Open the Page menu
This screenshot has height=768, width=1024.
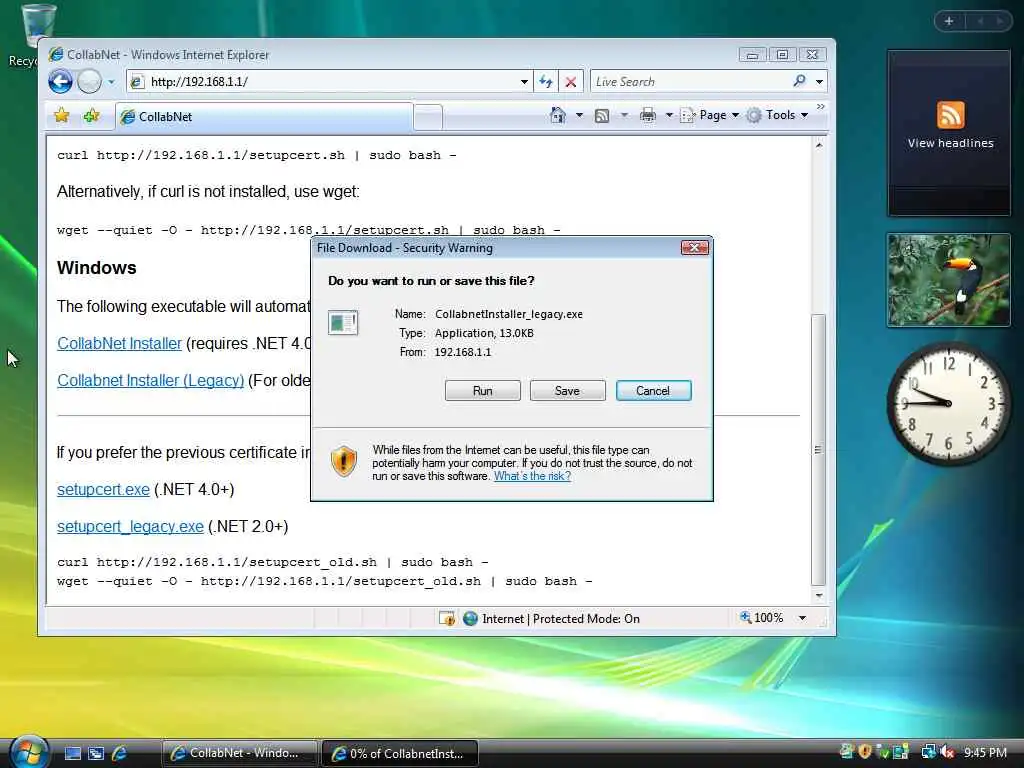pyautogui.click(x=709, y=116)
